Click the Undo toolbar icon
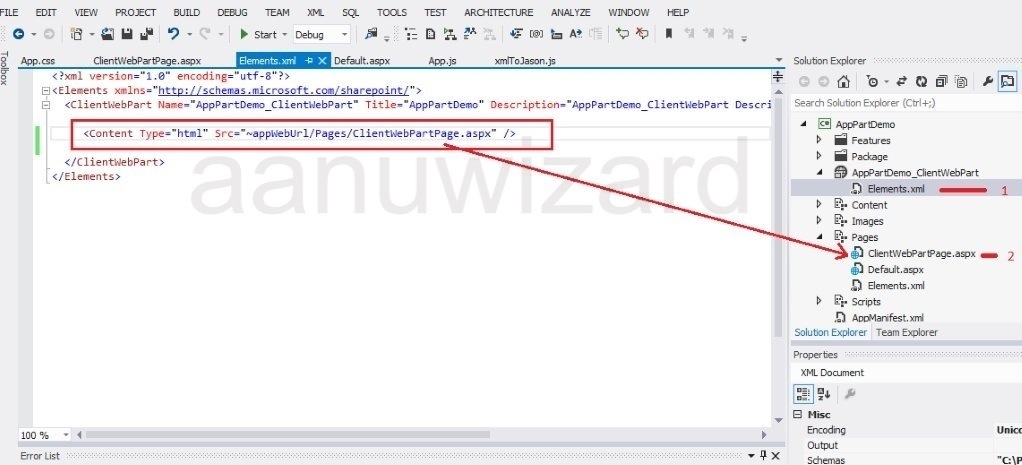The image size is (1022, 465). tap(174, 34)
